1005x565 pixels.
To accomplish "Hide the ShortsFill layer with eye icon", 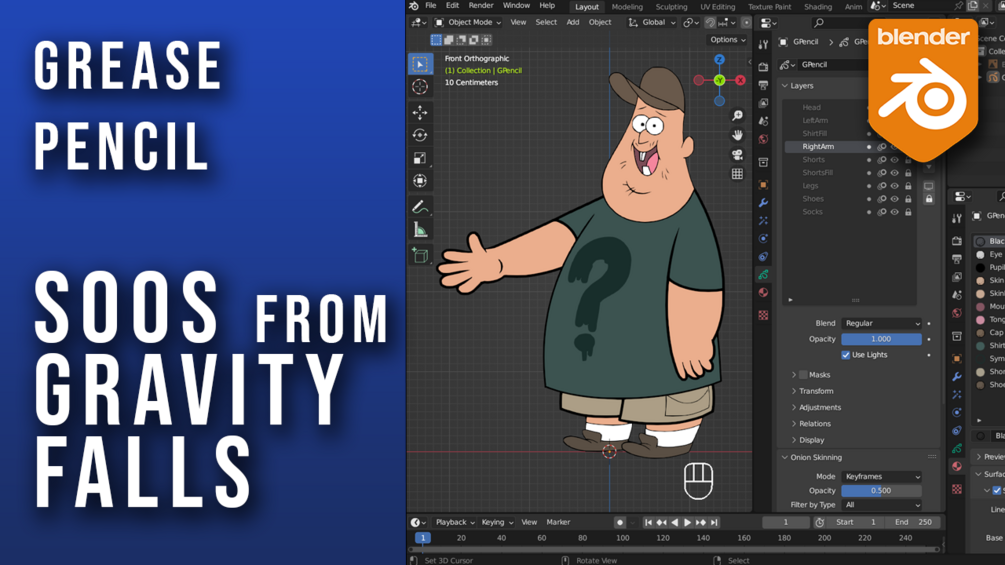I will [895, 173].
